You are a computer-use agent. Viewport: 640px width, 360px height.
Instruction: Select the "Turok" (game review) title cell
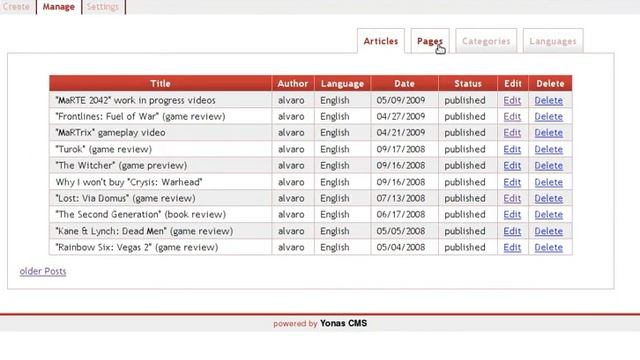coord(160,149)
